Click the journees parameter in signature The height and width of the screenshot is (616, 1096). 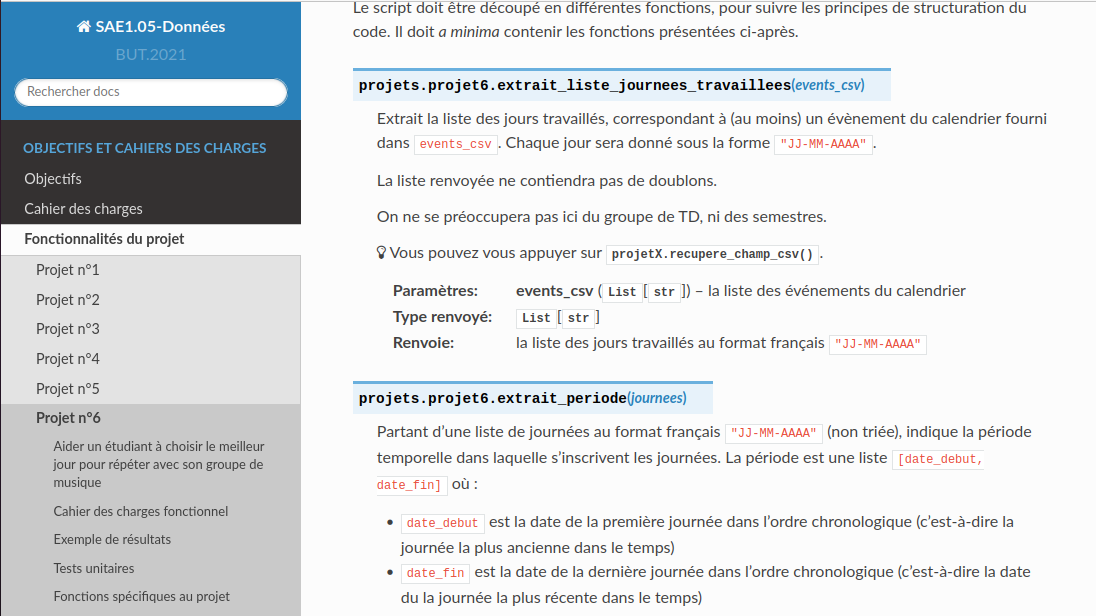point(657,399)
